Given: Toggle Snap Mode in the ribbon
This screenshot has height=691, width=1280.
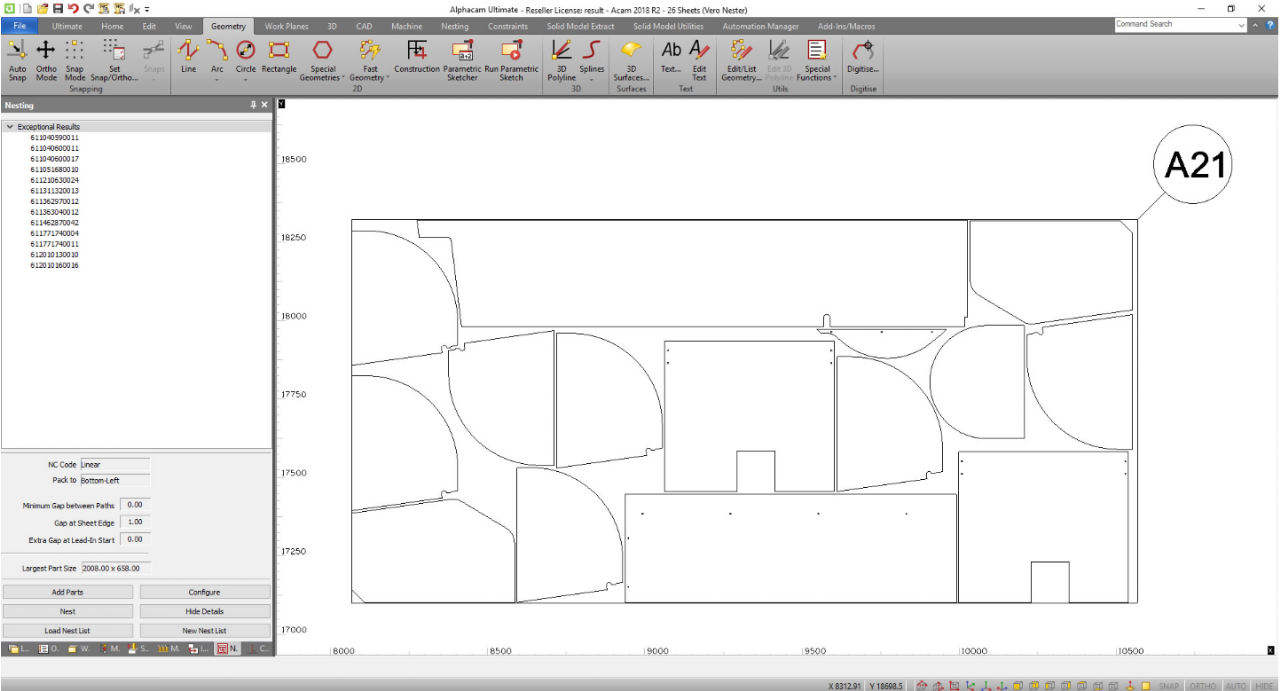Looking at the screenshot, I should point(75,60).
